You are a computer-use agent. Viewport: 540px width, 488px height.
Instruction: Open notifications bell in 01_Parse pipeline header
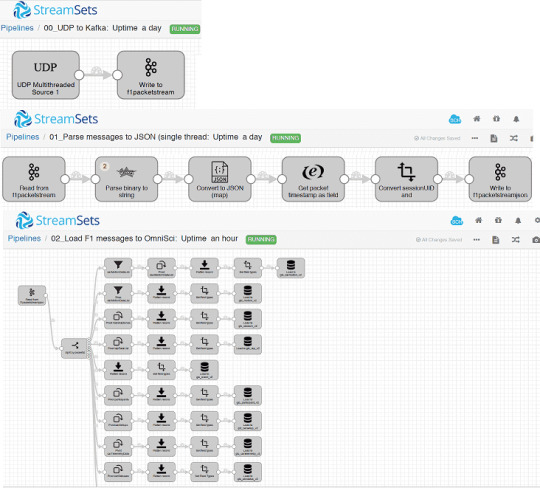[x=516, y=119]
